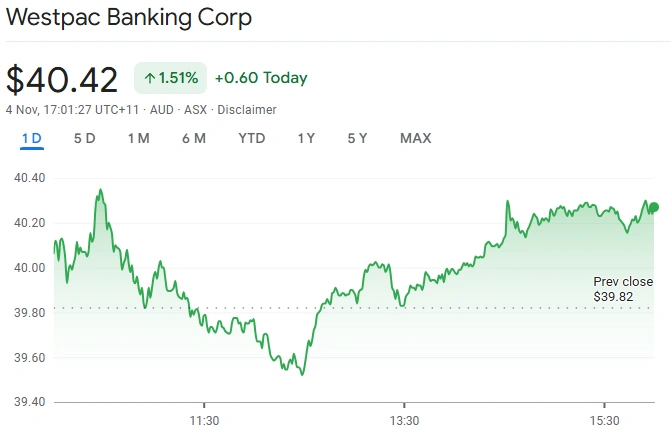Image resolution: width=671 pixels, height=434 pixels.
Task: Click the $40.42 current price
Action: [62, 79]
